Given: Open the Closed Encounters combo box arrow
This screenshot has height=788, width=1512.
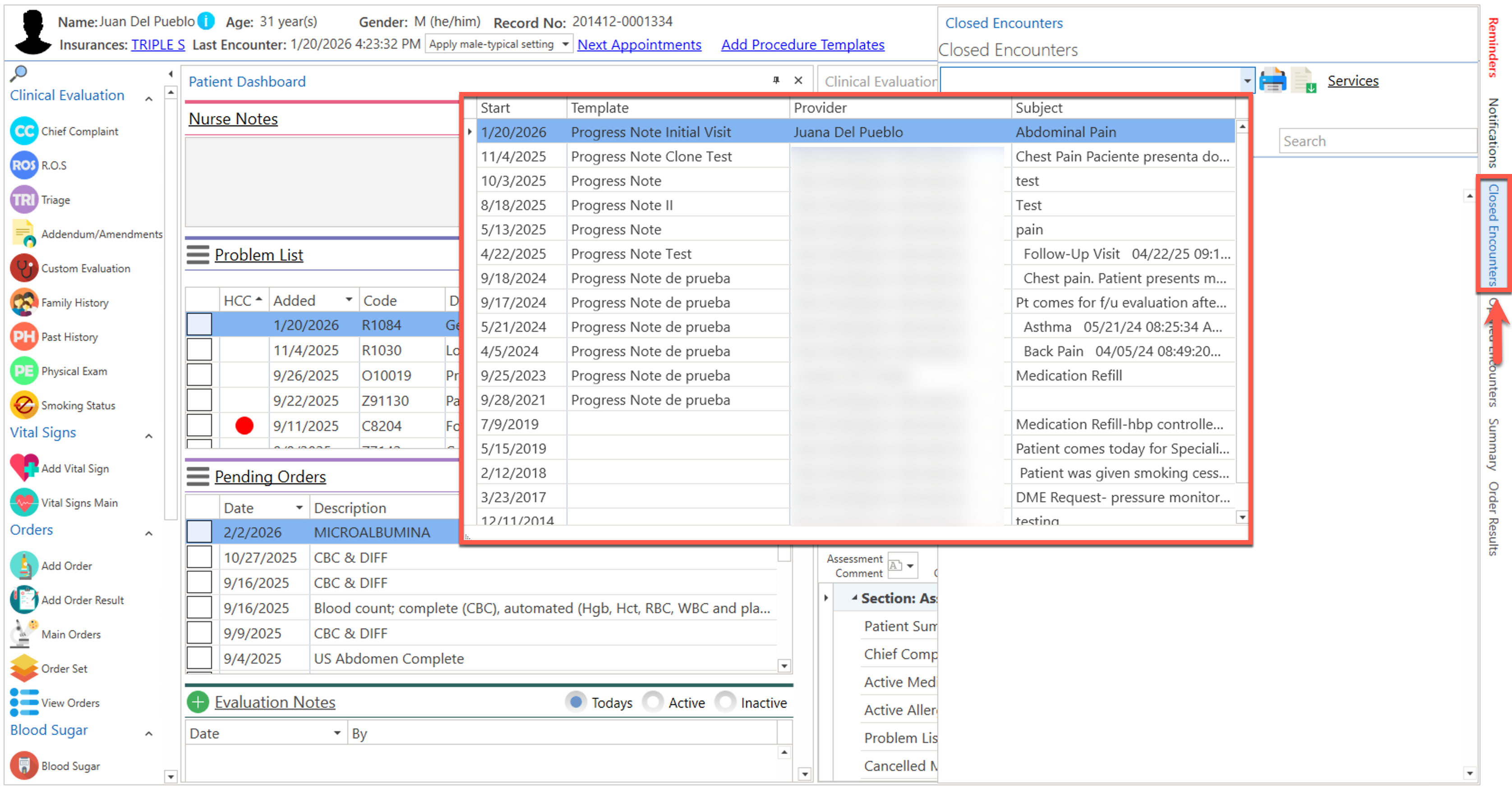Looking at the screenshot, I should (x=1247, y=80).
